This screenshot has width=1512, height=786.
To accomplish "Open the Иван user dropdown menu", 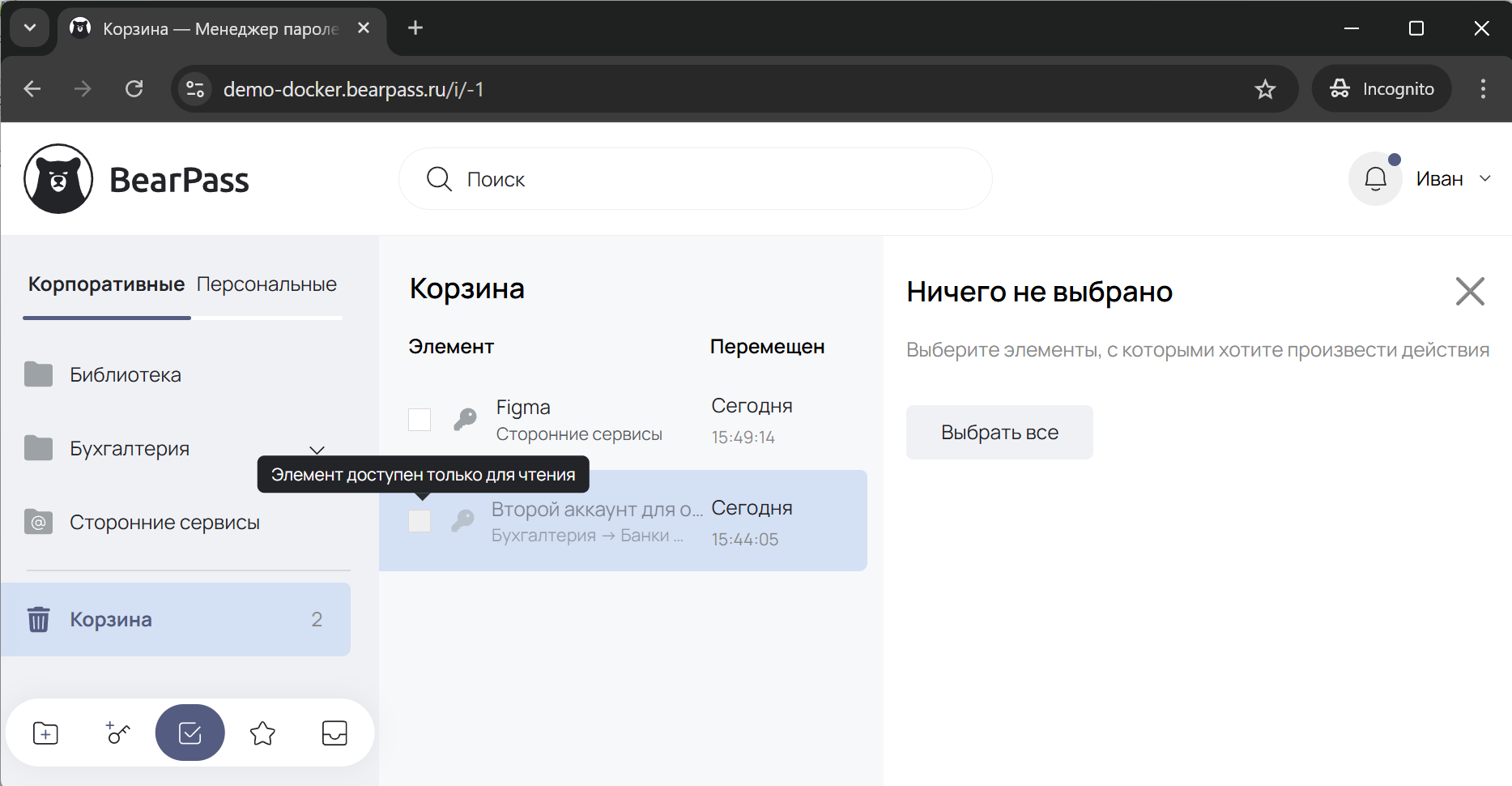I will click(x=1454, y=179).
